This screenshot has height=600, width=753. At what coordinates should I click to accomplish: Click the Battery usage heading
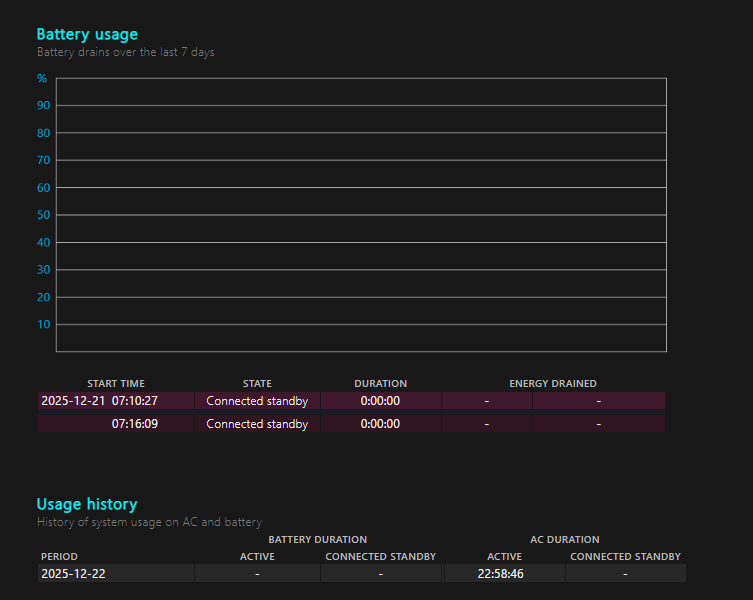[87, 35]
